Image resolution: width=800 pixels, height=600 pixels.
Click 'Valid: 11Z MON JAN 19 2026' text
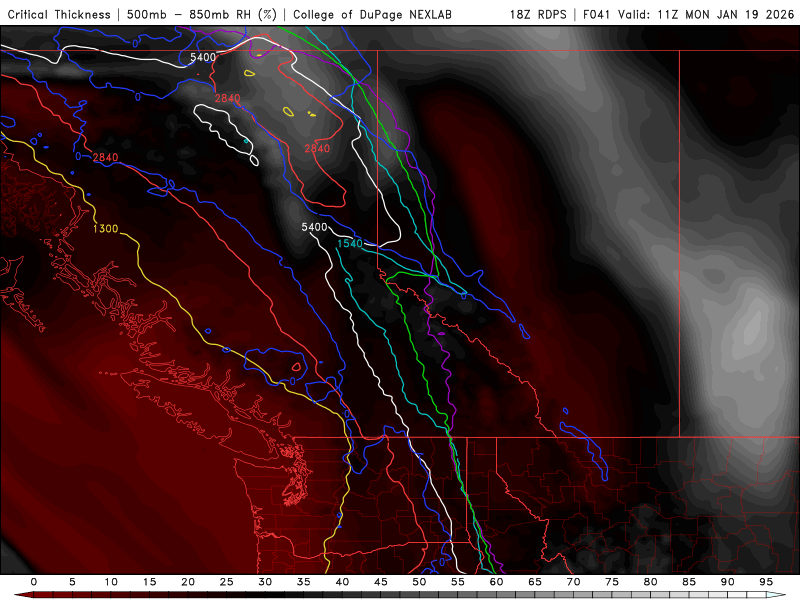pos(706,14)
